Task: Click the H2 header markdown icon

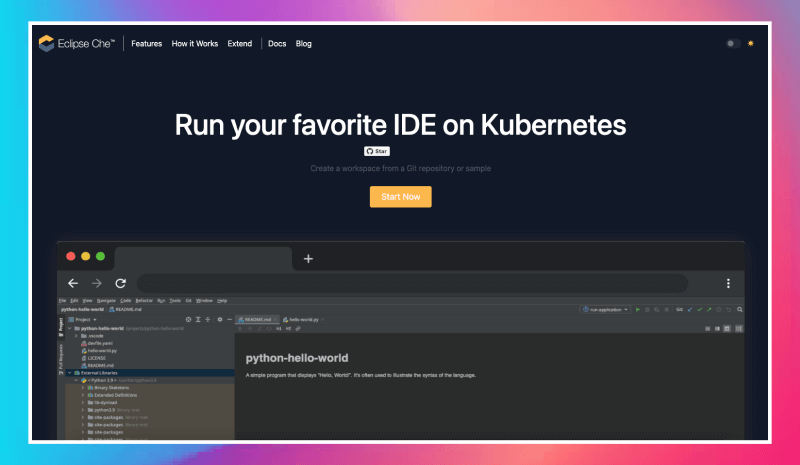Action: pyautogui.click(x=288, y=329)
